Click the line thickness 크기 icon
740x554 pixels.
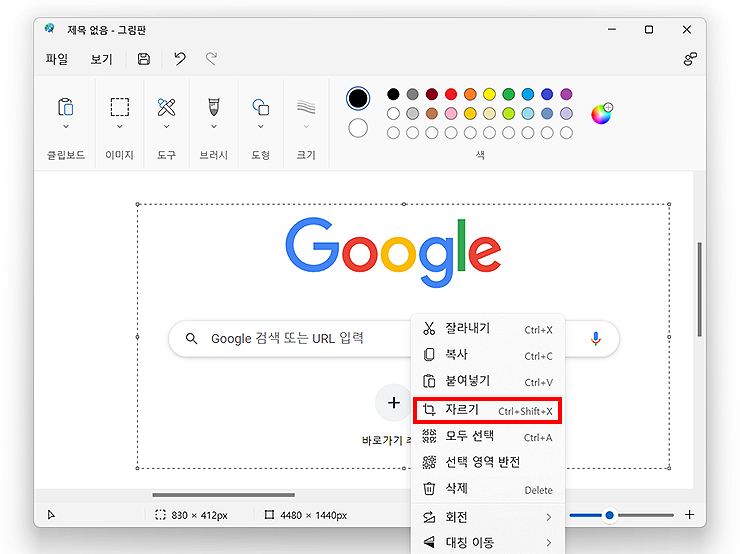click(x=306, y=107)
